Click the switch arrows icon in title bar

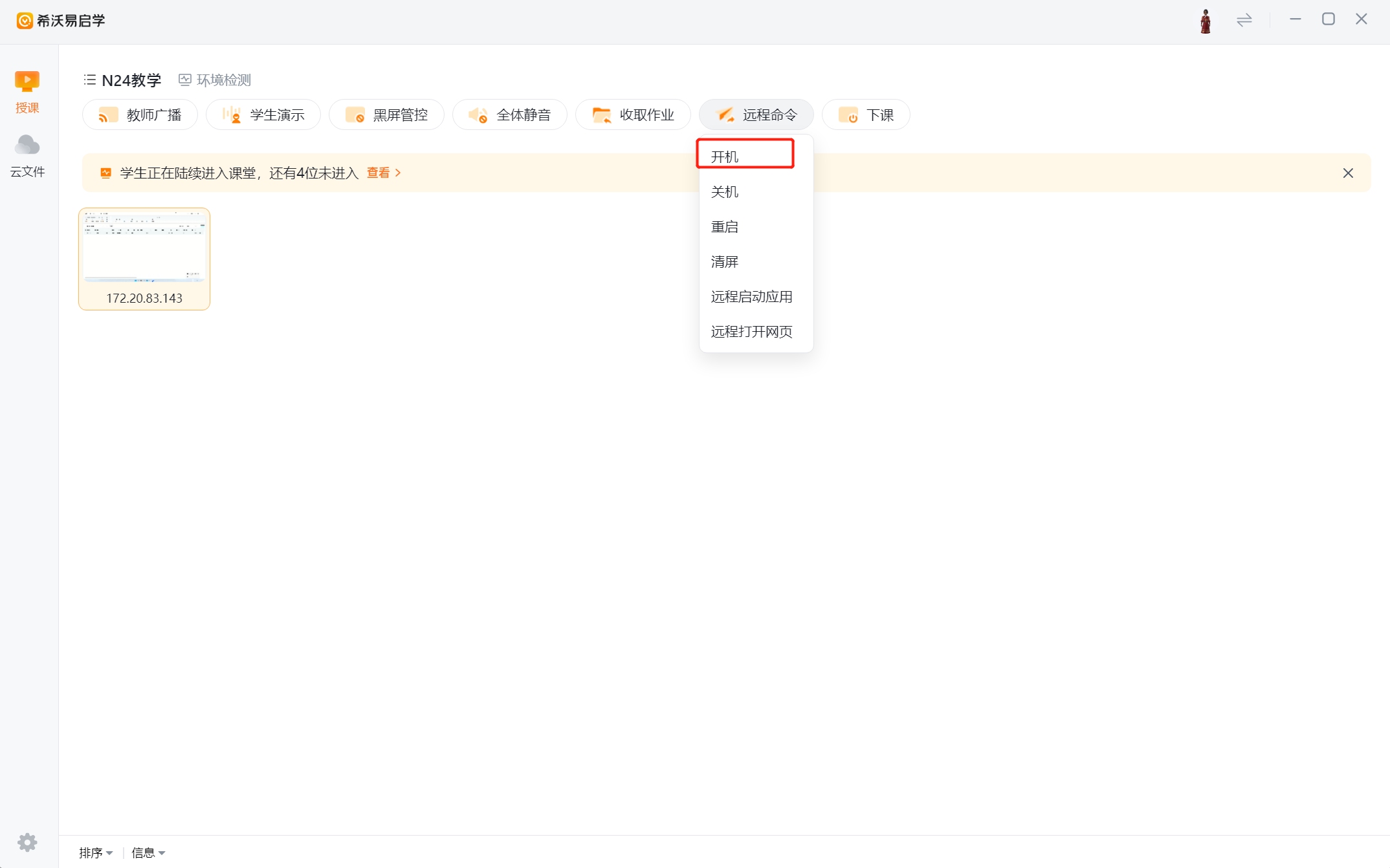click(1244, 21)
